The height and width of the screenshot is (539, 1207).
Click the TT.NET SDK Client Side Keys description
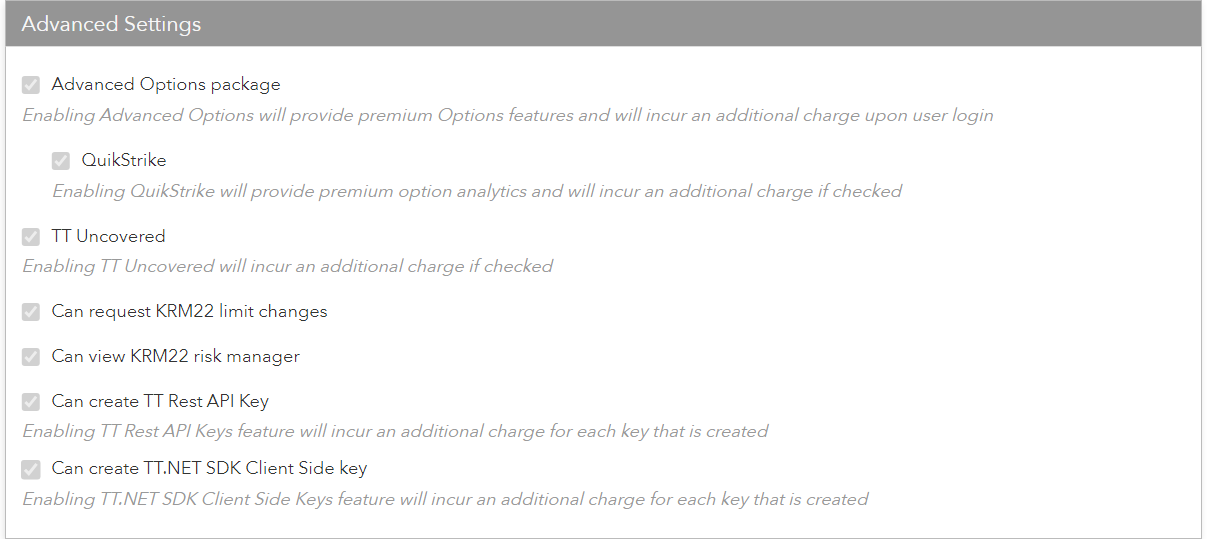coord(445,498)
